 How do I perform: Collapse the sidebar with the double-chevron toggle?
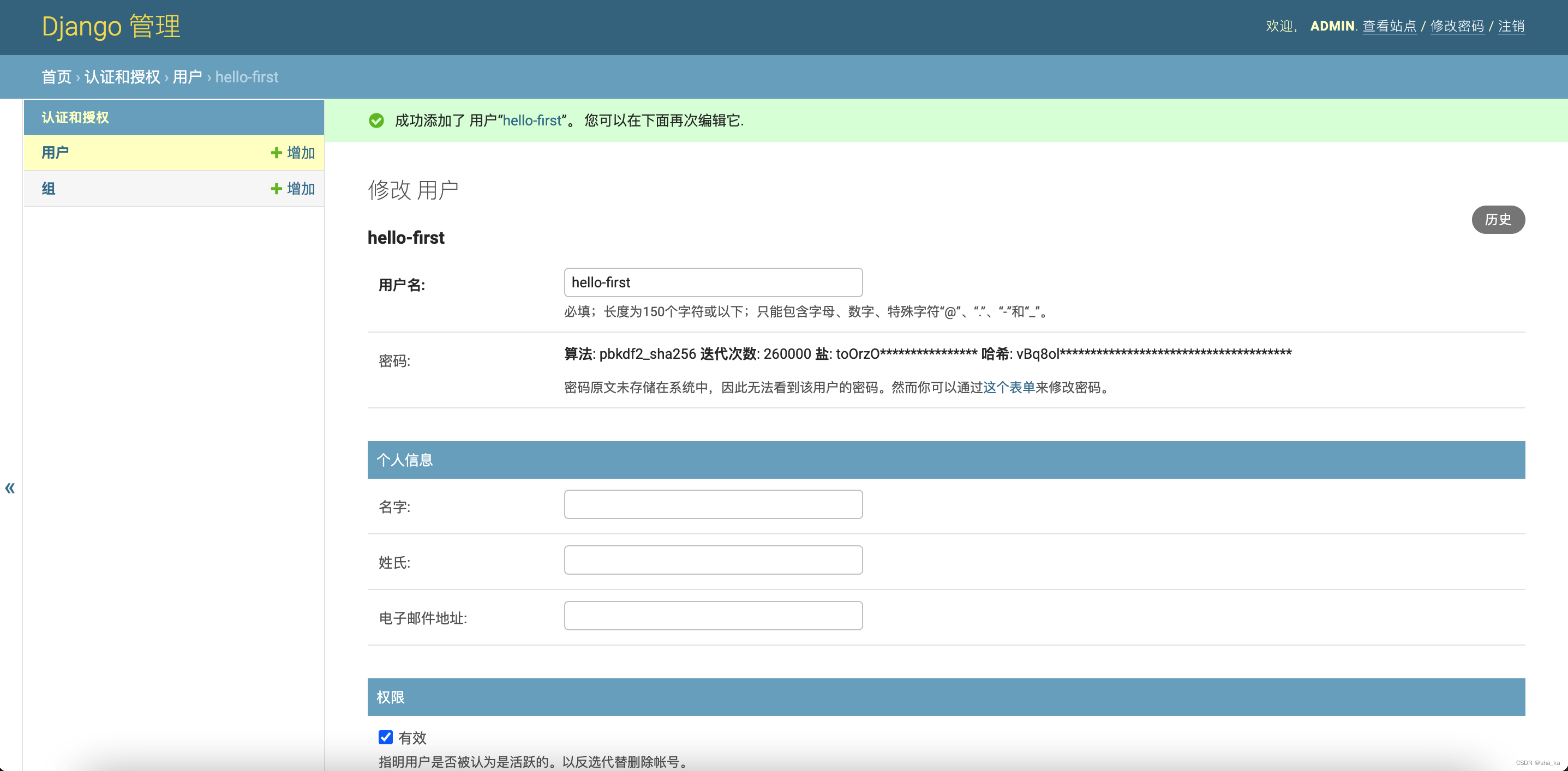click(10, 487)
